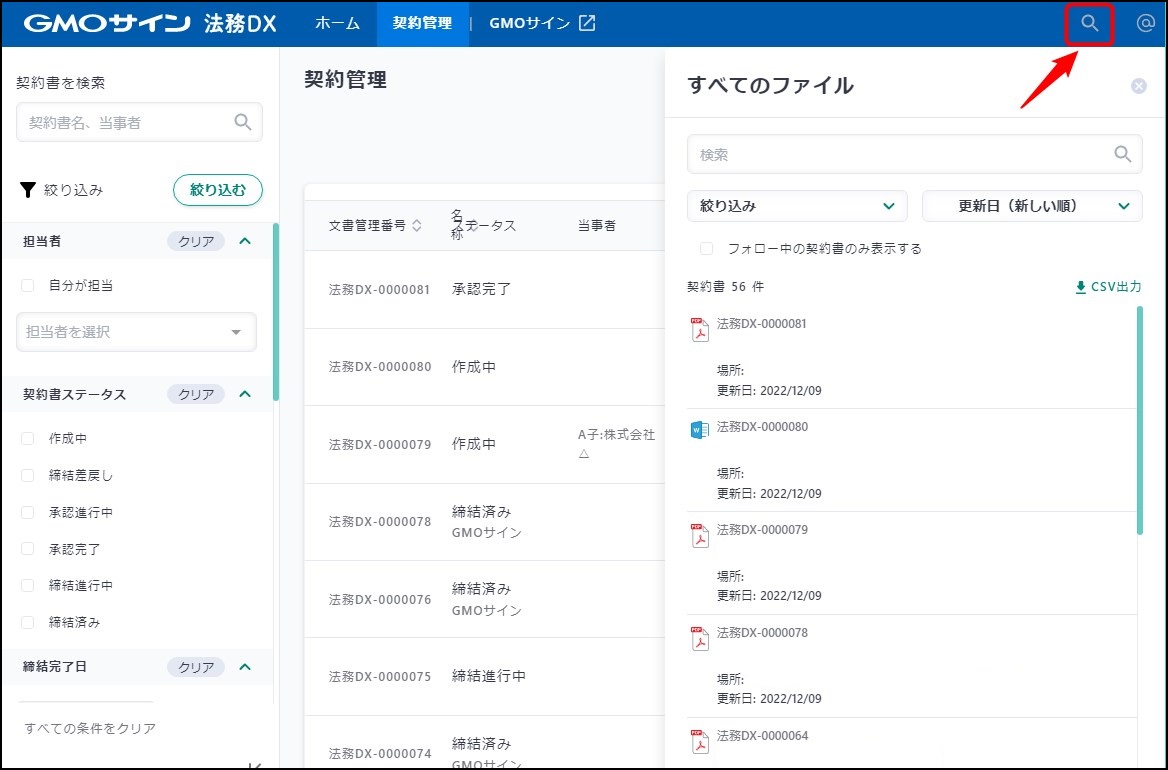This screenshot has height=770, width=1168.
Task: Check the 締結差戻し status checkbox
Action: [28, 475]
